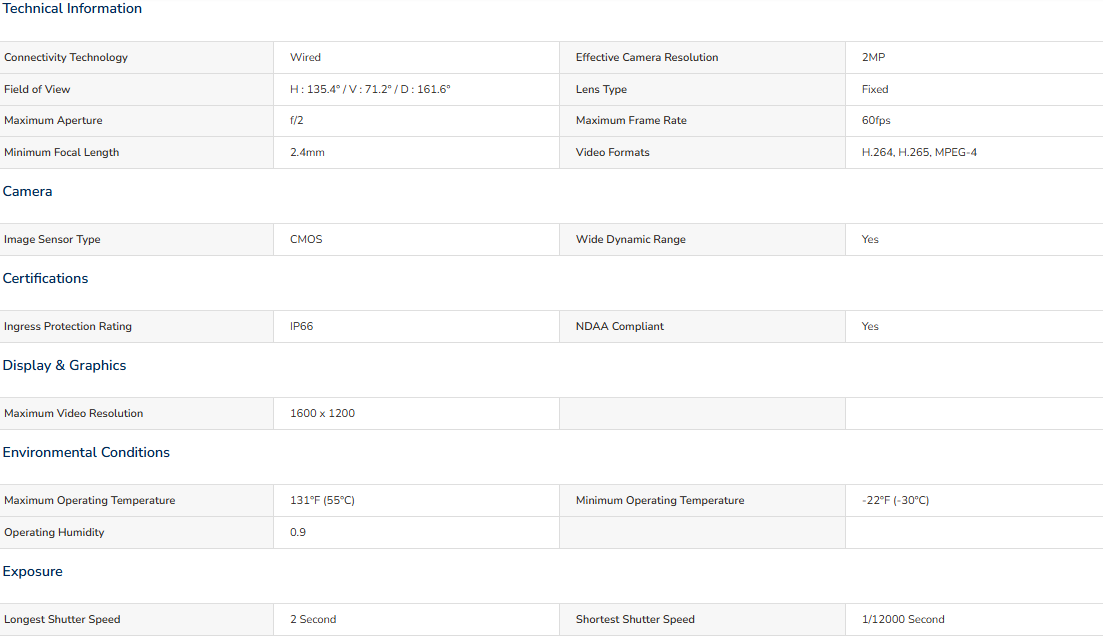Click the Effective Camera Resolution label
Image resolution: width=1103 pixels, height=638 pixels.
tap(647, 57)
